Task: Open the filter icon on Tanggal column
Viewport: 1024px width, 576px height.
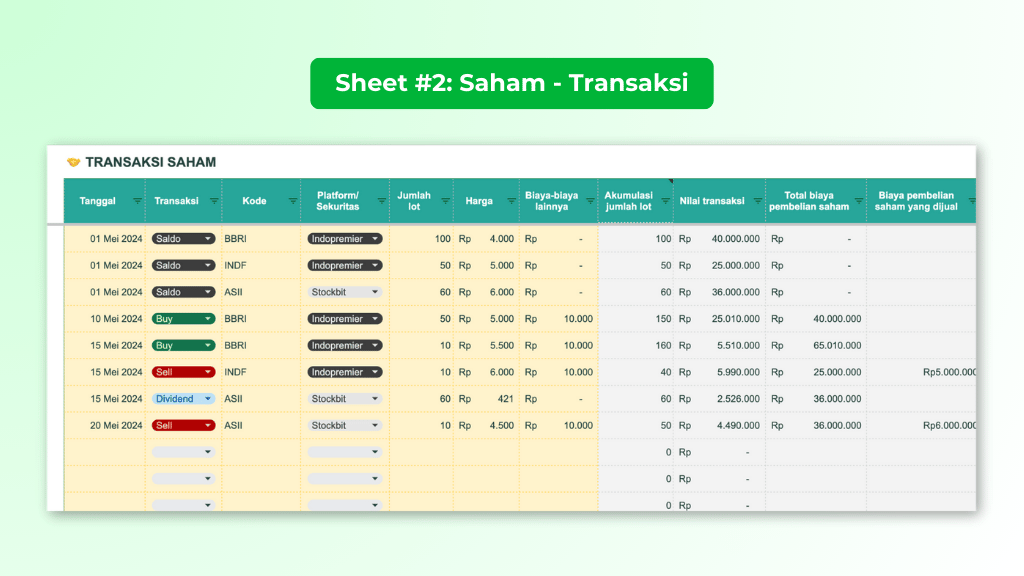Action: pos(137,201)
